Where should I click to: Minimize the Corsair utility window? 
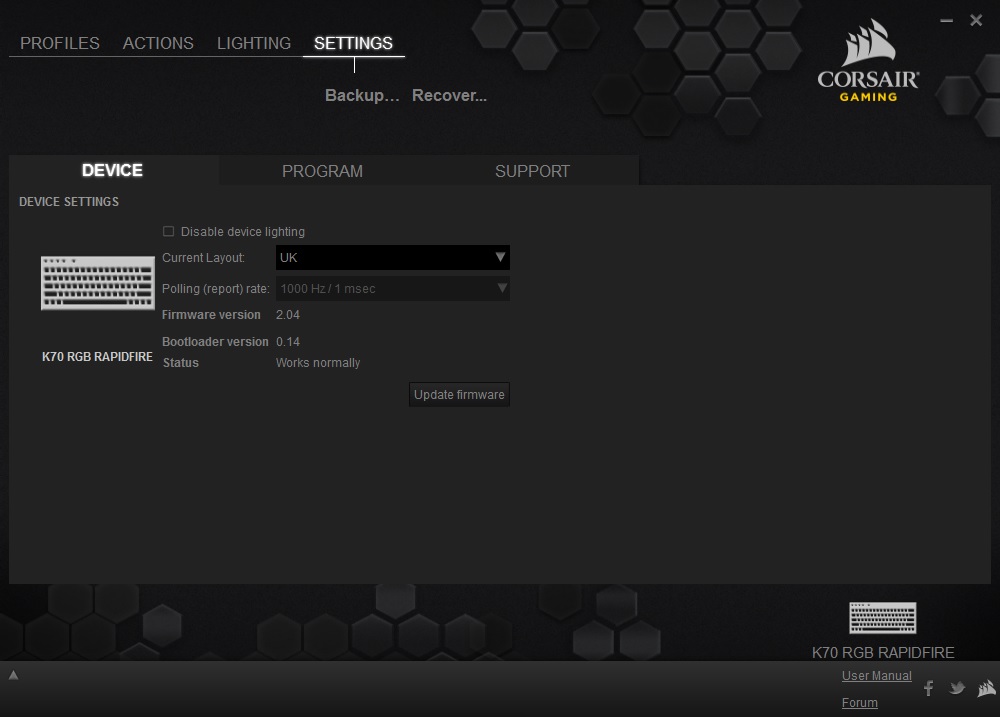click(946, 20)
